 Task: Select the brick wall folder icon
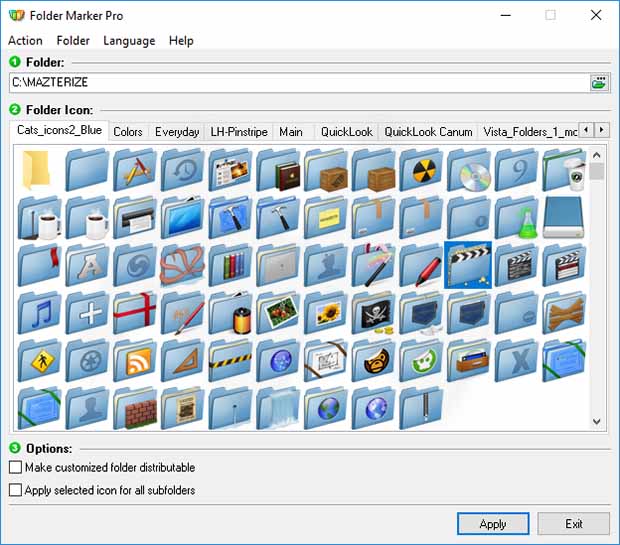pos(134,408)
